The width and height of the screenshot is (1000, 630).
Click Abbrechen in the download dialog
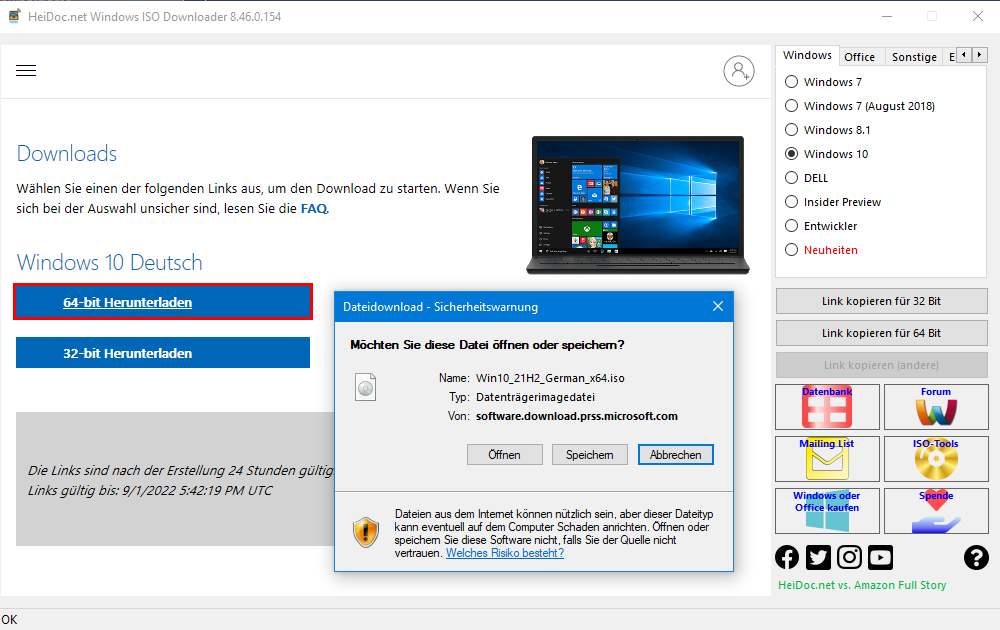(x=675, y=455)
